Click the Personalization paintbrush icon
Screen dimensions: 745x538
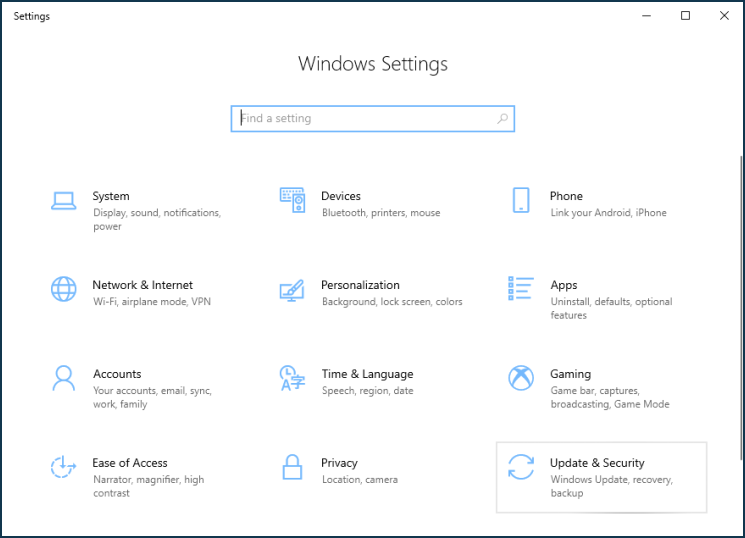click(x=292, y=290)
